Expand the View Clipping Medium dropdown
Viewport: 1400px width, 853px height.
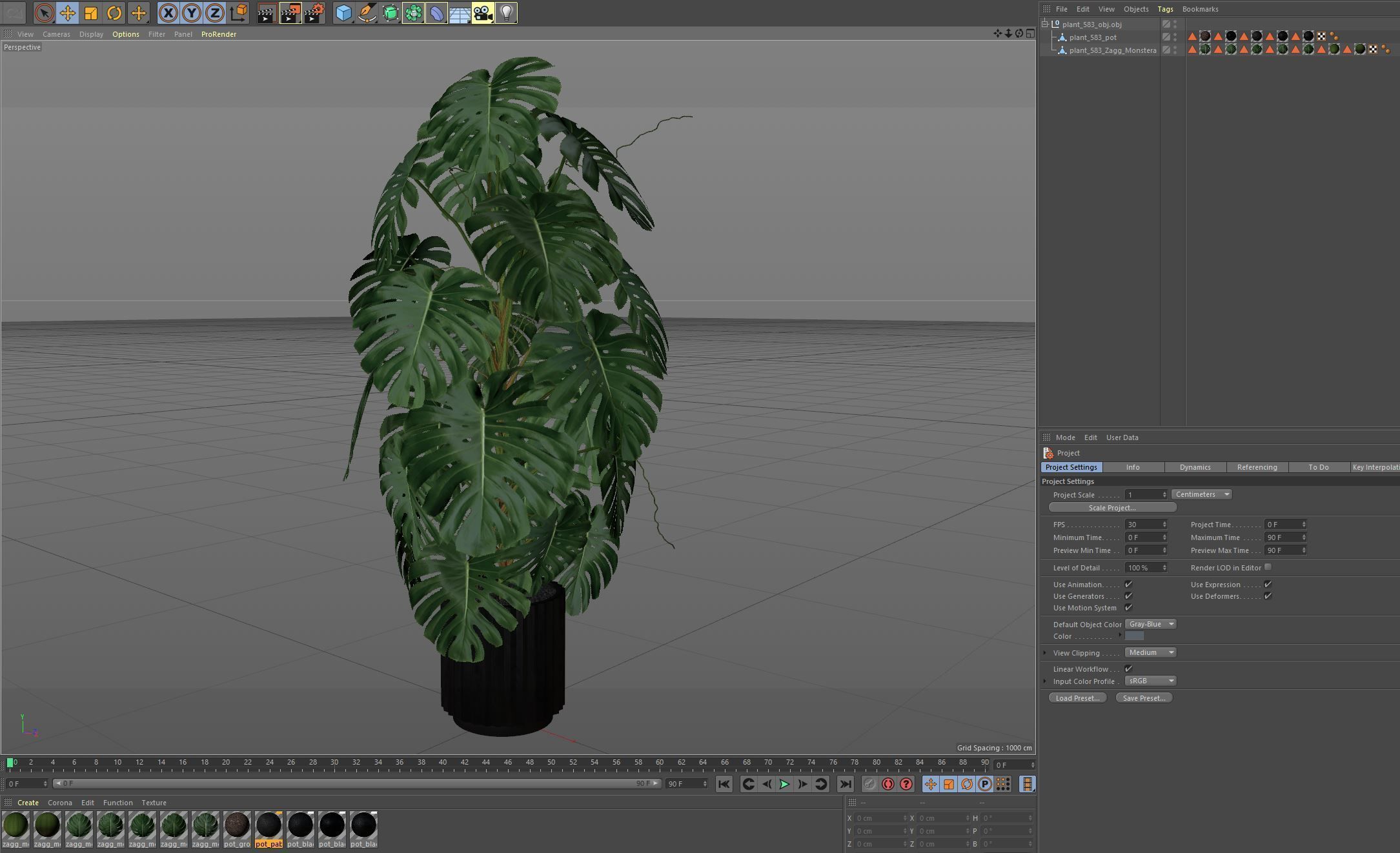click(1150, 652)
